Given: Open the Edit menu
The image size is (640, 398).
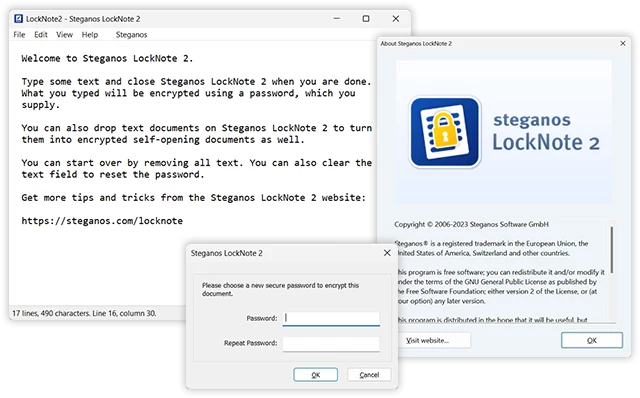Looking at the screenshot, I should 40,35.
